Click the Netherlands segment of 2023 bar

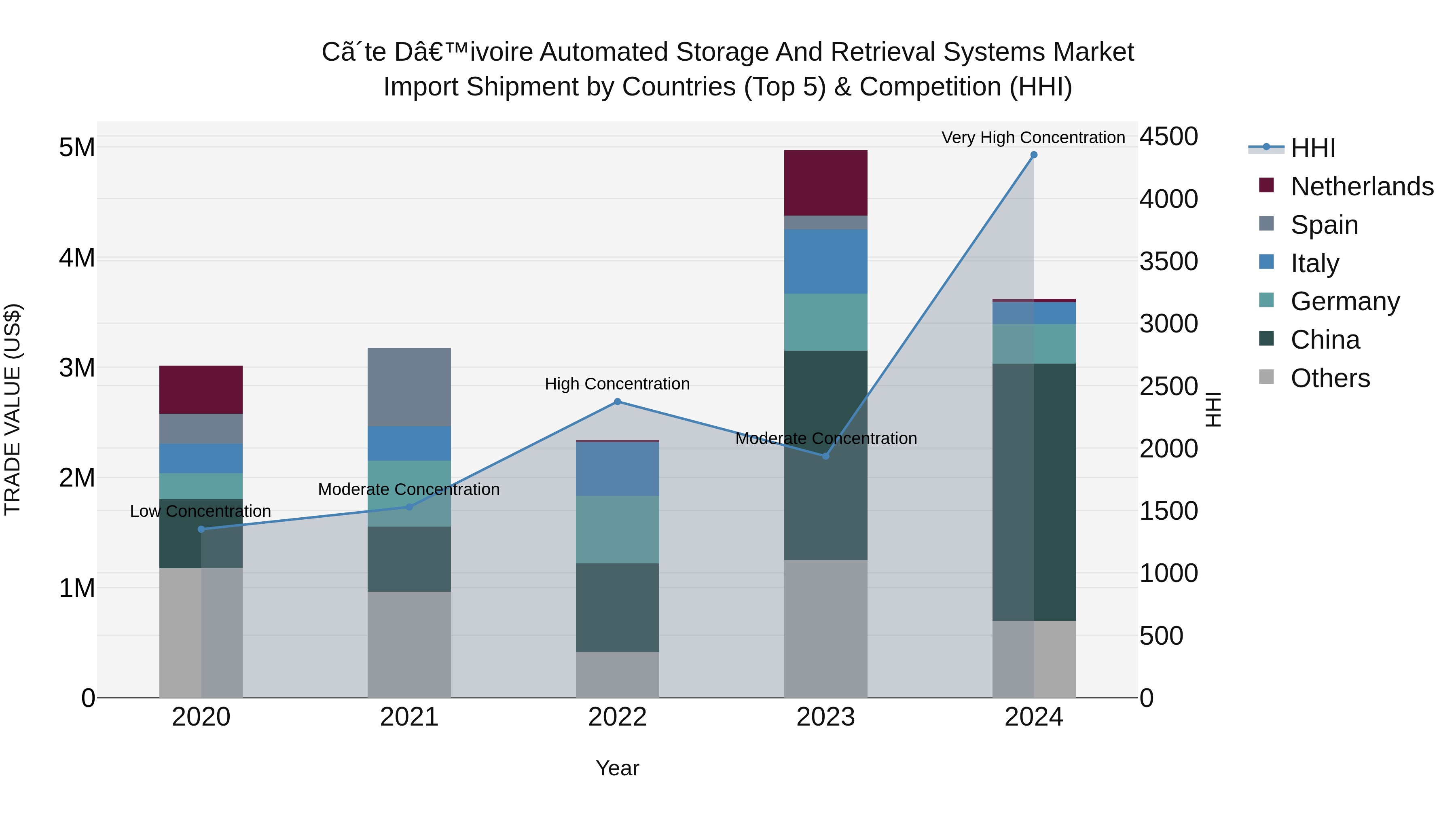coord(825,182)
